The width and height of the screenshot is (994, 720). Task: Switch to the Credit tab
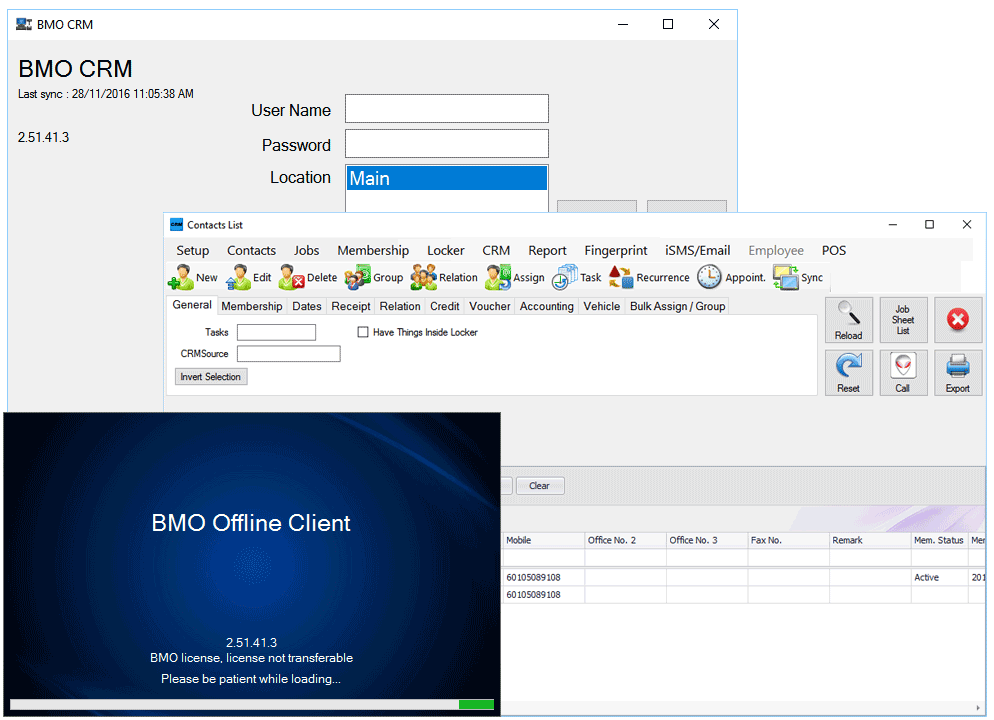(444, 306)
